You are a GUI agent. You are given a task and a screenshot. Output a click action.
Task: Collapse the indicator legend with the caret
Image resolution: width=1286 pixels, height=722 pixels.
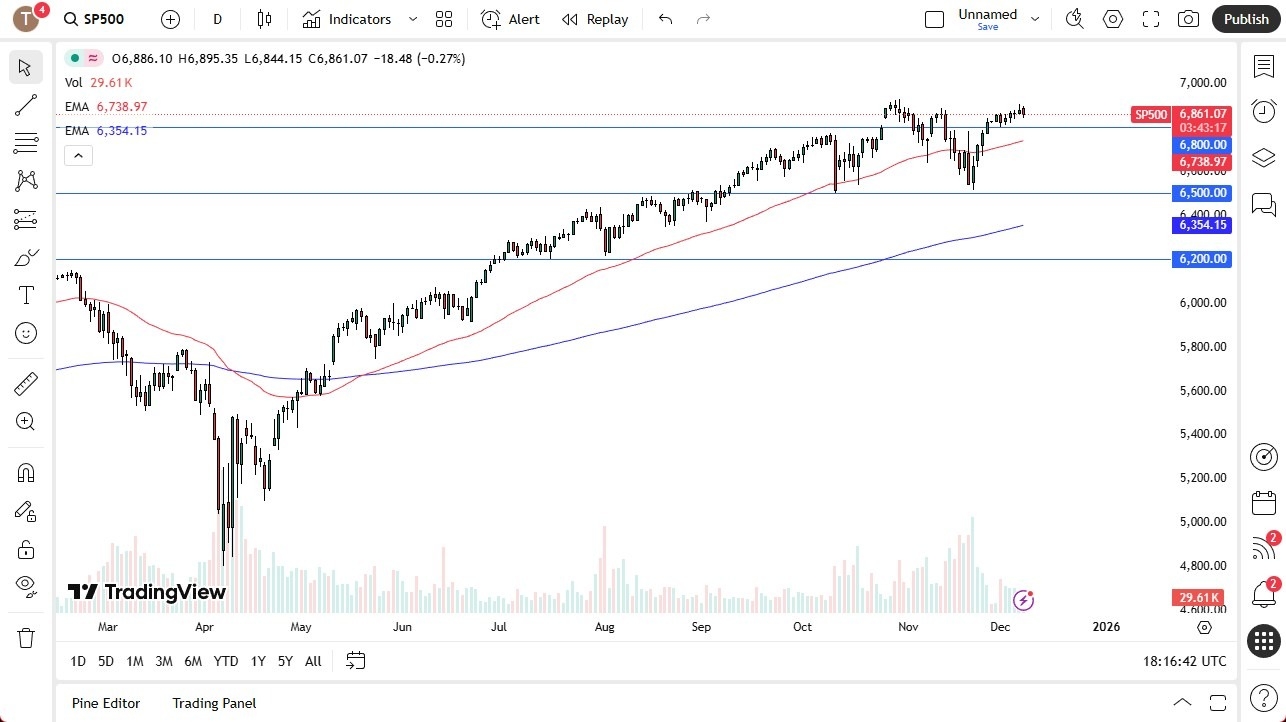coord(78,155)
